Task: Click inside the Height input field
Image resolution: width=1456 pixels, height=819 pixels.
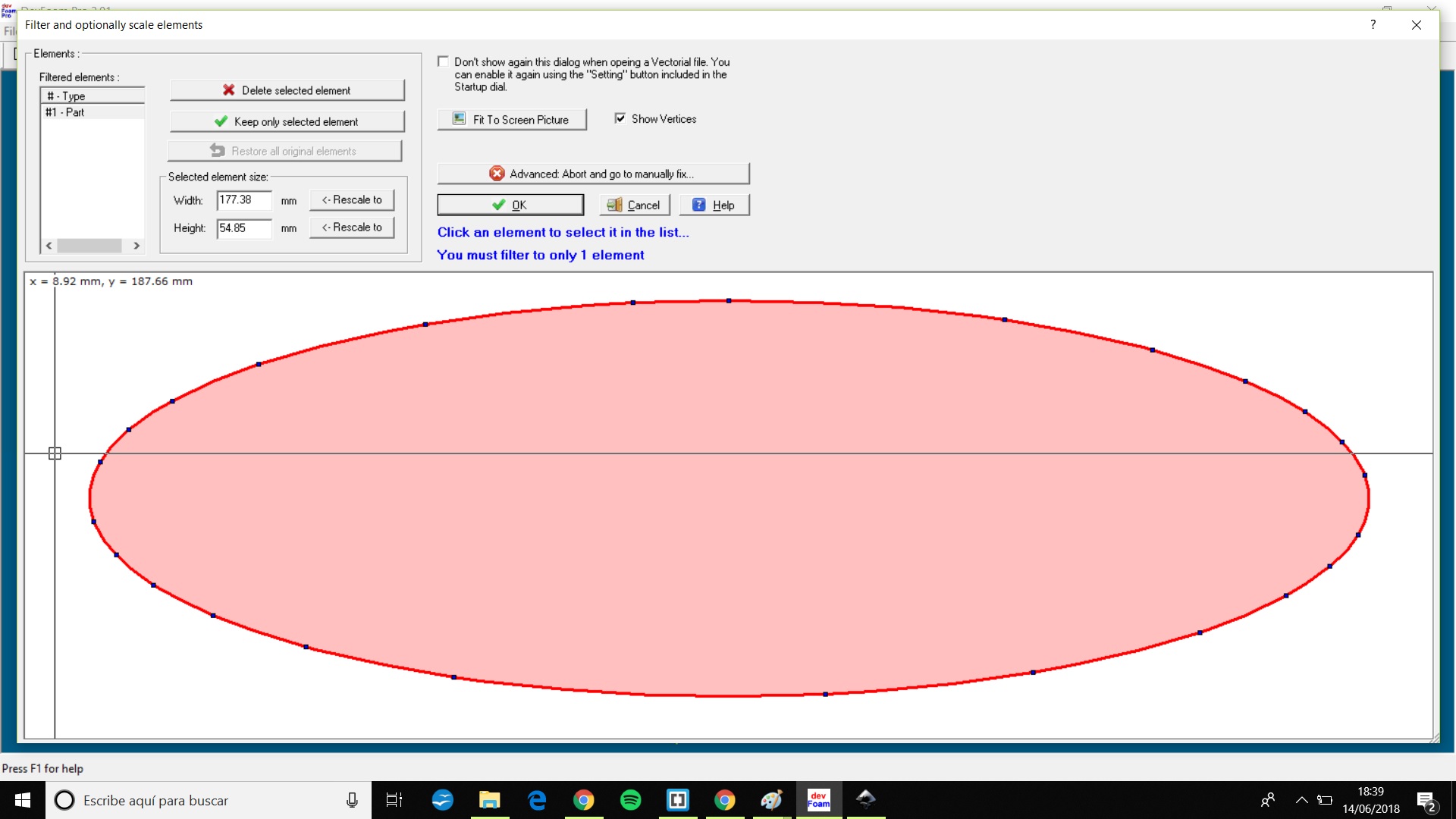Action: coord(243,228)
